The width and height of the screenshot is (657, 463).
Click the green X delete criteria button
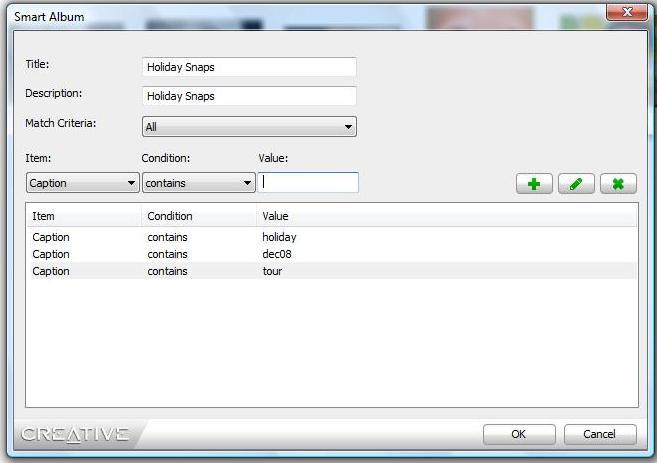(x=618, y=184)
